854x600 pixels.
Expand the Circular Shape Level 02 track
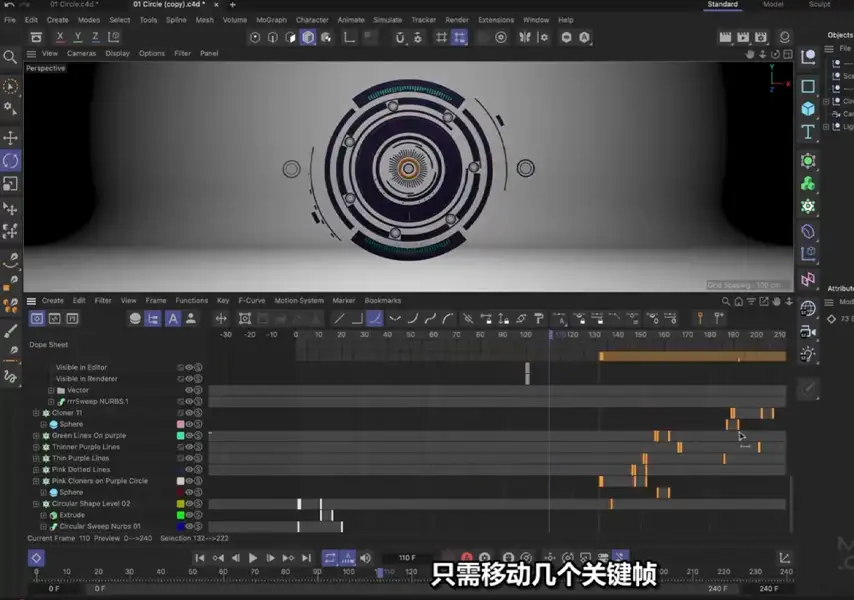(x=37, y=503)
